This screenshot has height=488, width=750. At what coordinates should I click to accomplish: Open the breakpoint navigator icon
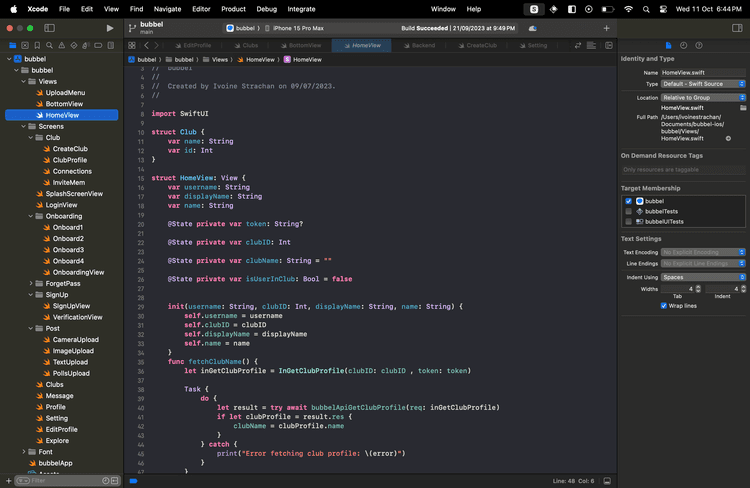[x=98, y=45]
